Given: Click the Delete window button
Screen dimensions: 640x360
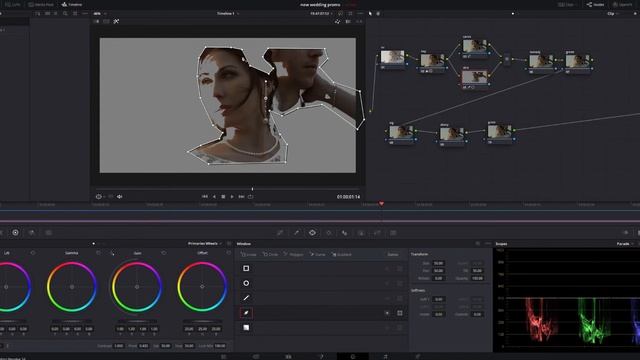Looking at the screenshot, I should [x=393, y=255].
